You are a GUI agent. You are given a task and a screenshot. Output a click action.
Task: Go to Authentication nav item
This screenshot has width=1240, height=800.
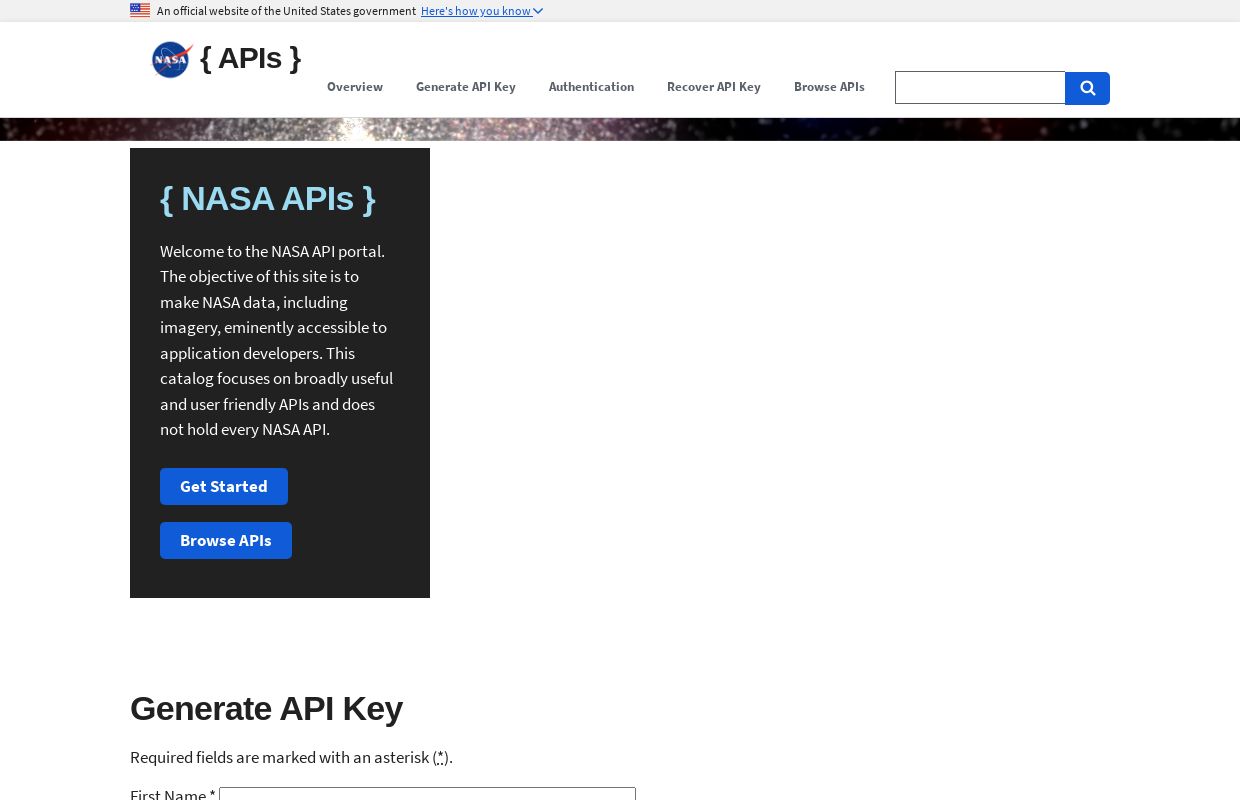591,87
